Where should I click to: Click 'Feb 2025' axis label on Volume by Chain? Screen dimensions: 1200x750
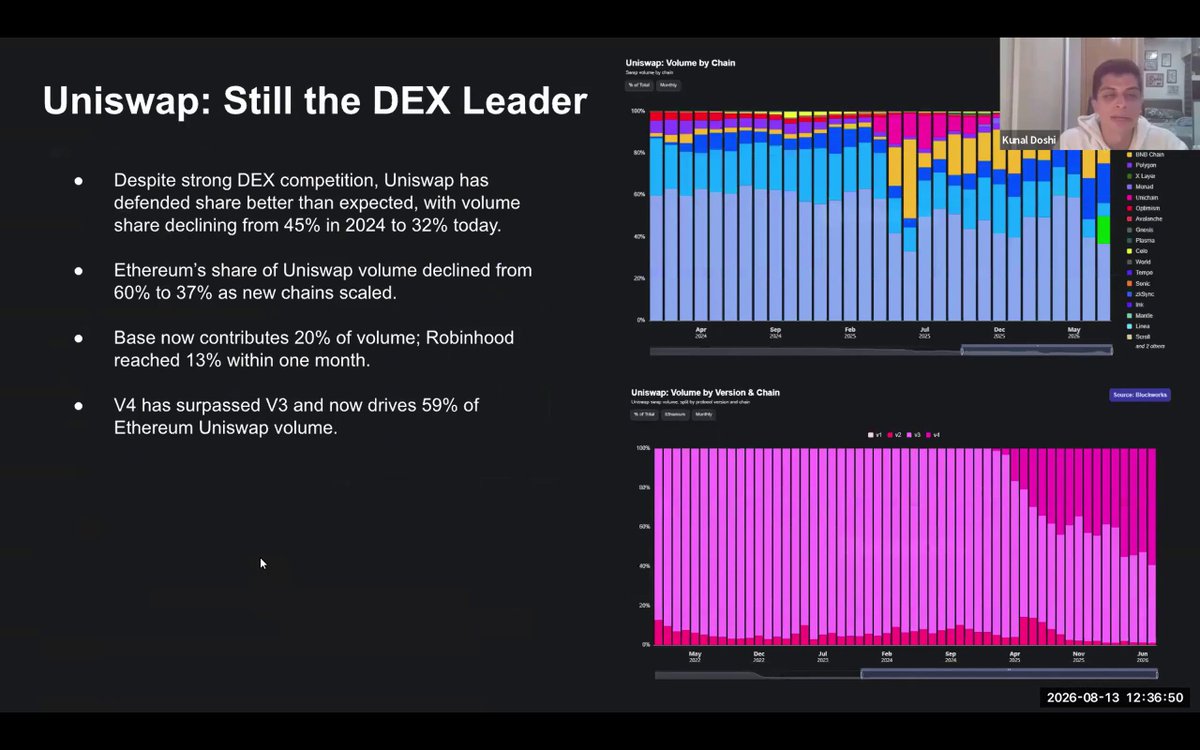pyautogui.click(x=850, y=331)
